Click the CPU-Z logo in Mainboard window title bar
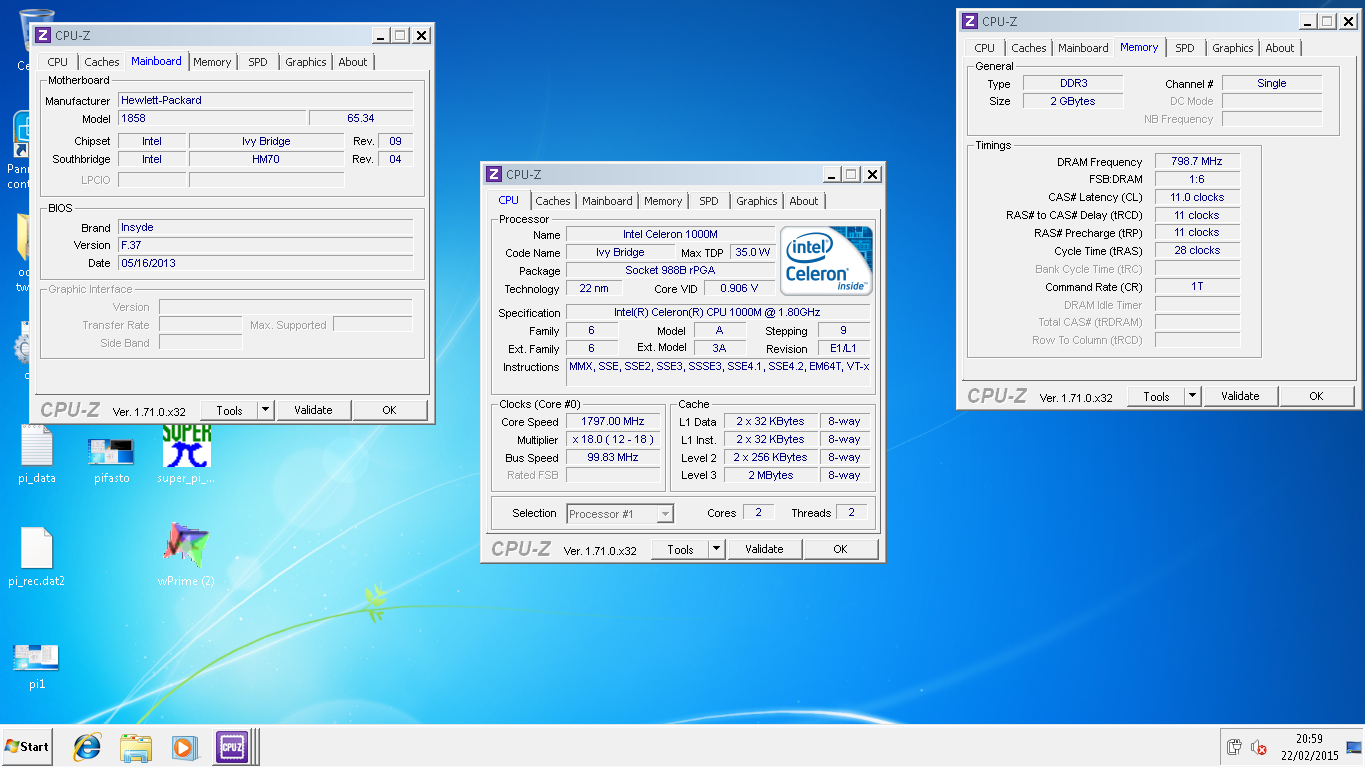This screenshot has height=767, width=1365. tap(42, 35)
